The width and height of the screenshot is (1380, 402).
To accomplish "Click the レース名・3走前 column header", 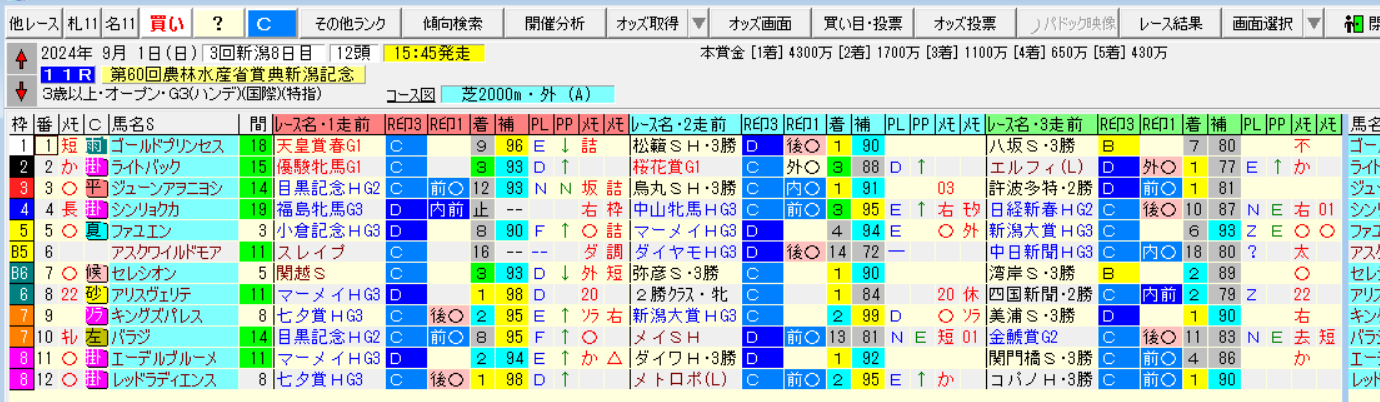I will [1041, 125].
